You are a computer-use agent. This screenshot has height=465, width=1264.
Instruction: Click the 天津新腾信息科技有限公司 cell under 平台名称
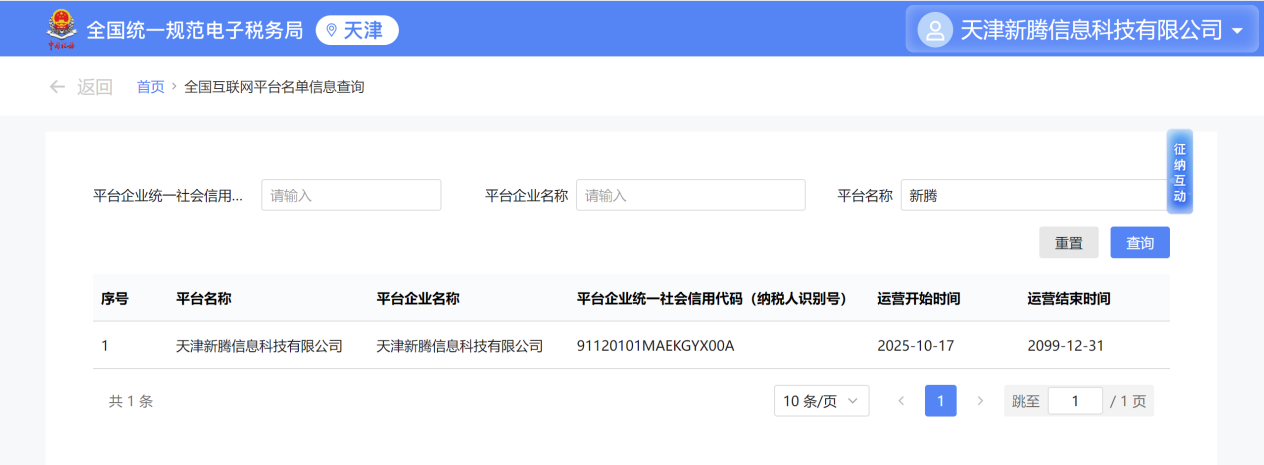tap(260, 346)
